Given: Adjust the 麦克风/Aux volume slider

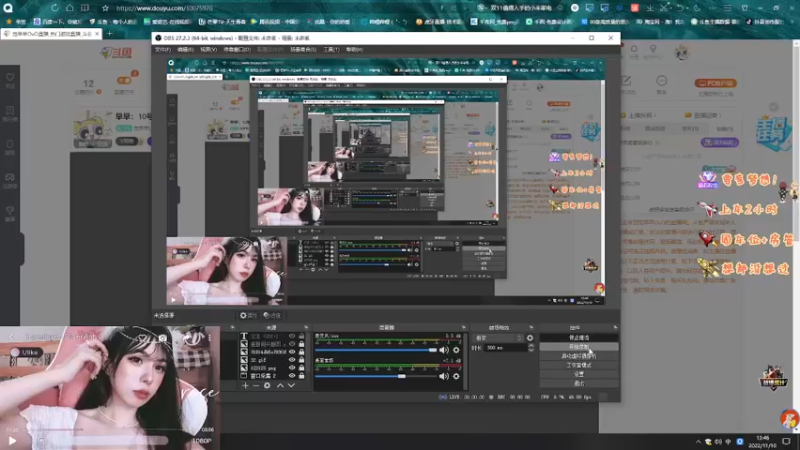Looking at the screenshot, I should [376, 351].
